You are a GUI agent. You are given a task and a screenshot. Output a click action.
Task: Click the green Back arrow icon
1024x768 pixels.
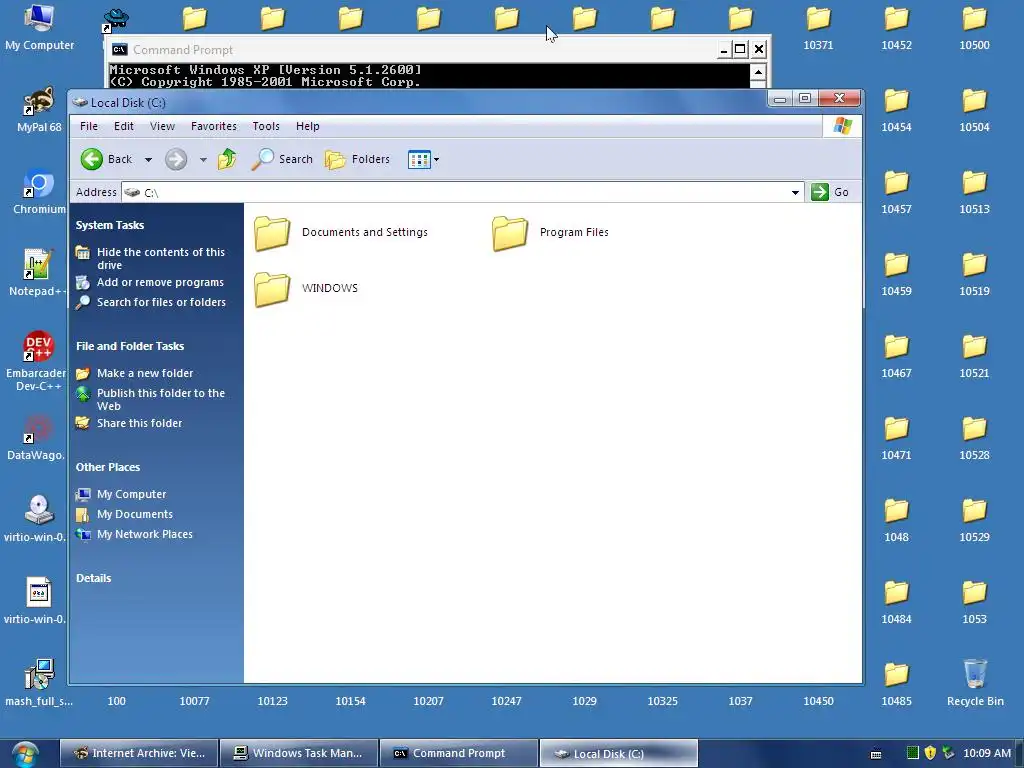tap(91, 159)
